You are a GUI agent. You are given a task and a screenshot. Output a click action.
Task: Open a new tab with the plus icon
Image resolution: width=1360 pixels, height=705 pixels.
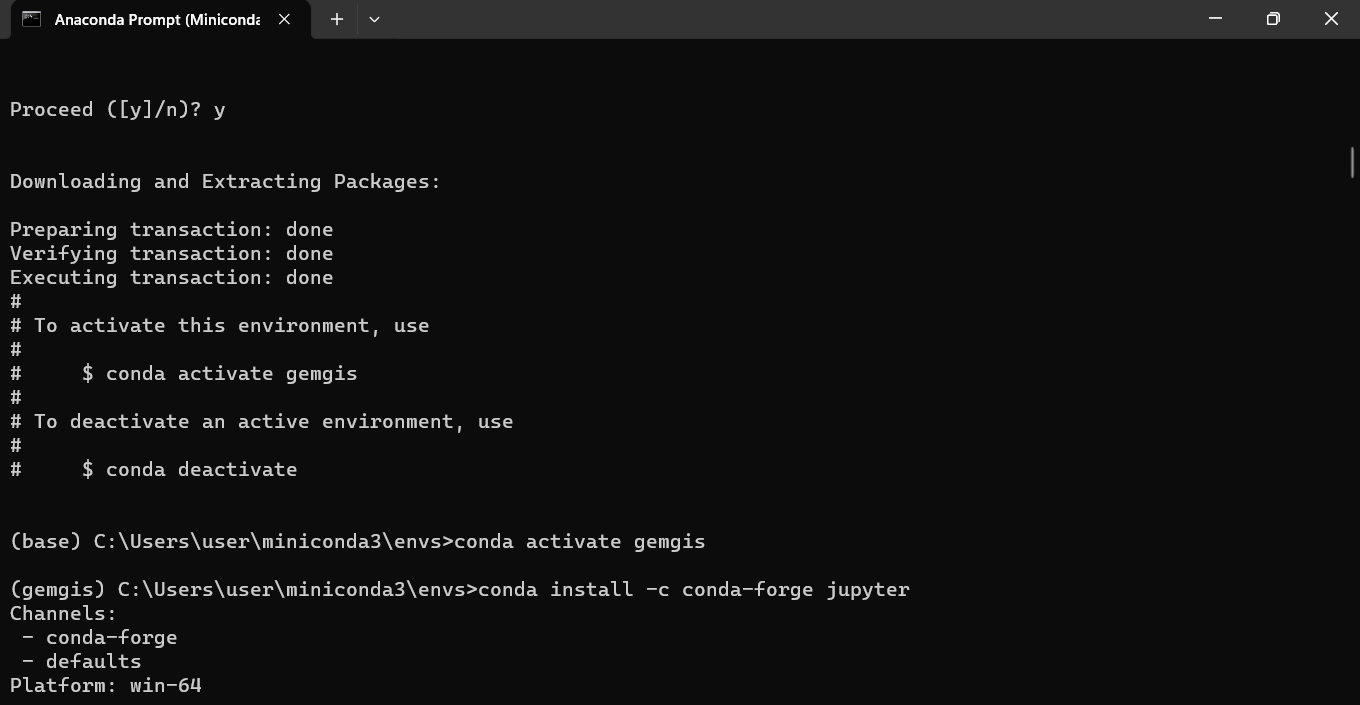(x=337, y=19)
